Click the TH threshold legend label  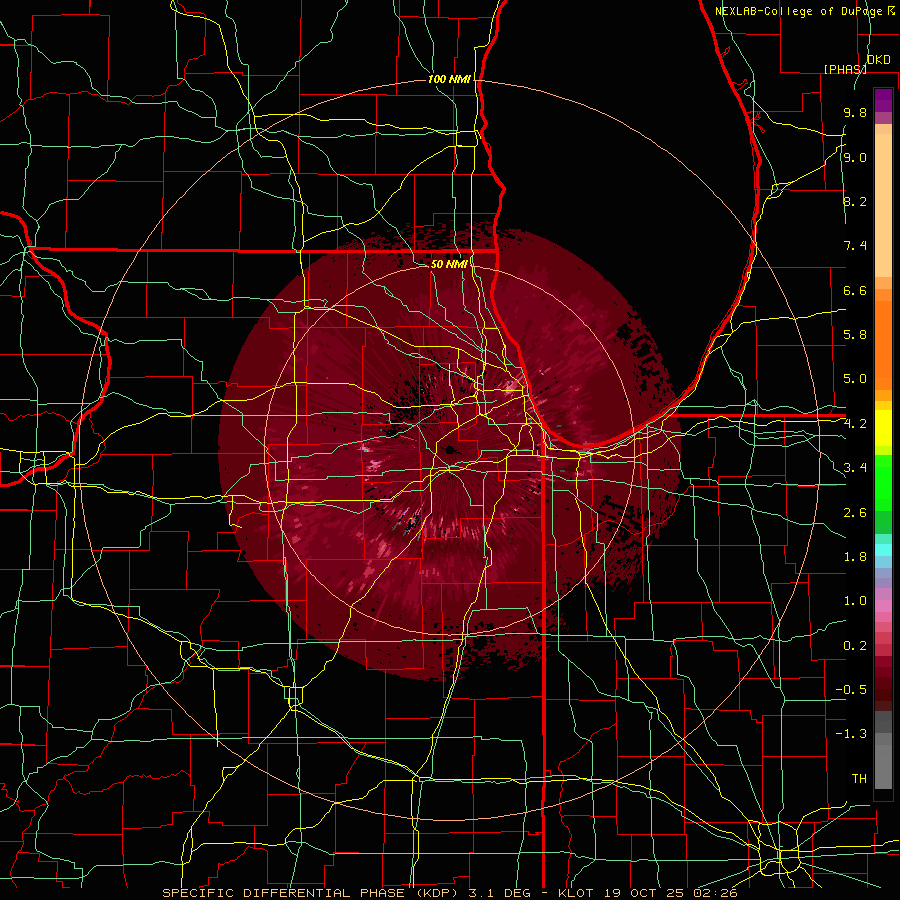coord(859,779)
